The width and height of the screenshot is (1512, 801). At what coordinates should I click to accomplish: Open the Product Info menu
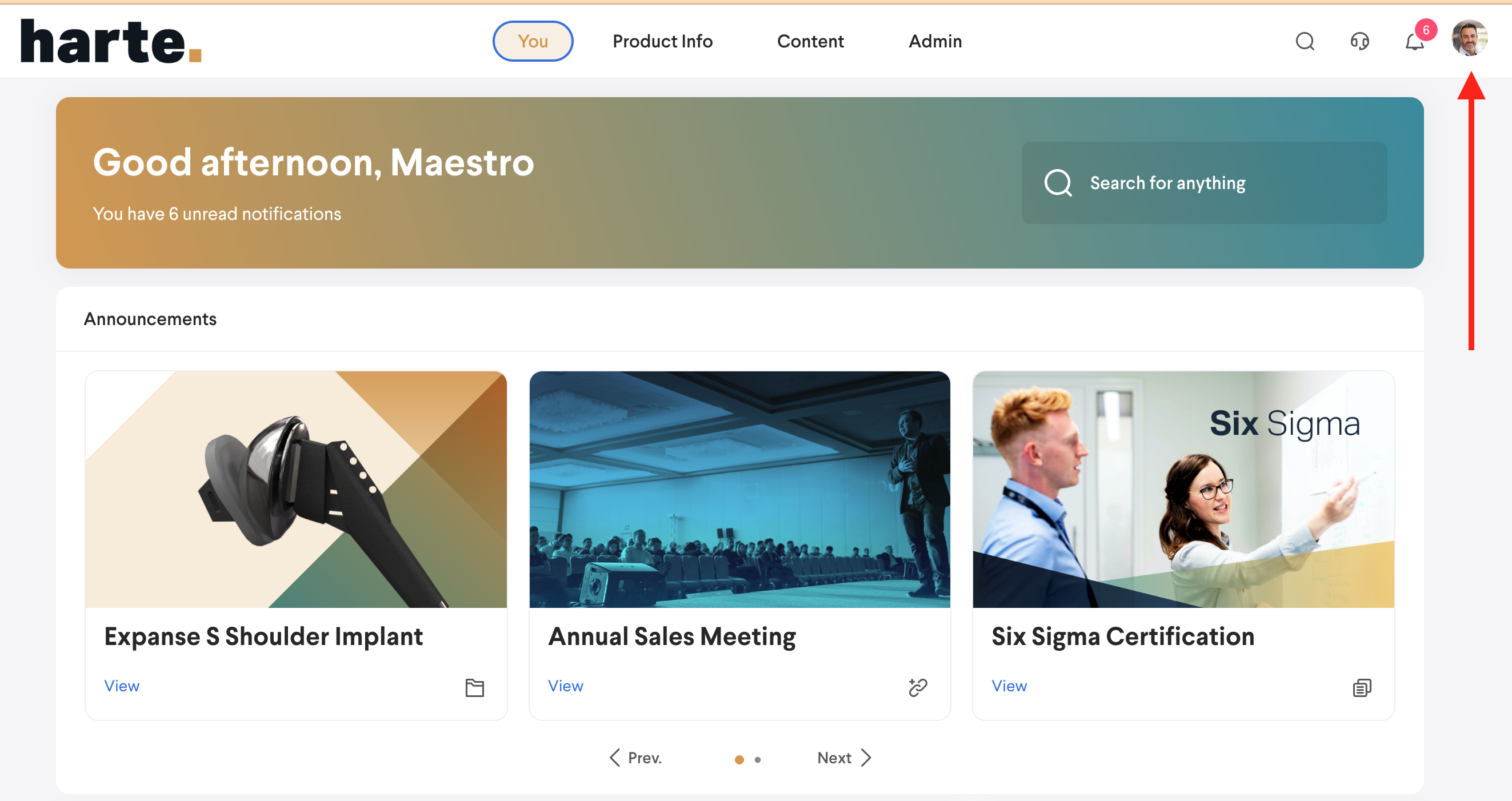pos(662,41)
